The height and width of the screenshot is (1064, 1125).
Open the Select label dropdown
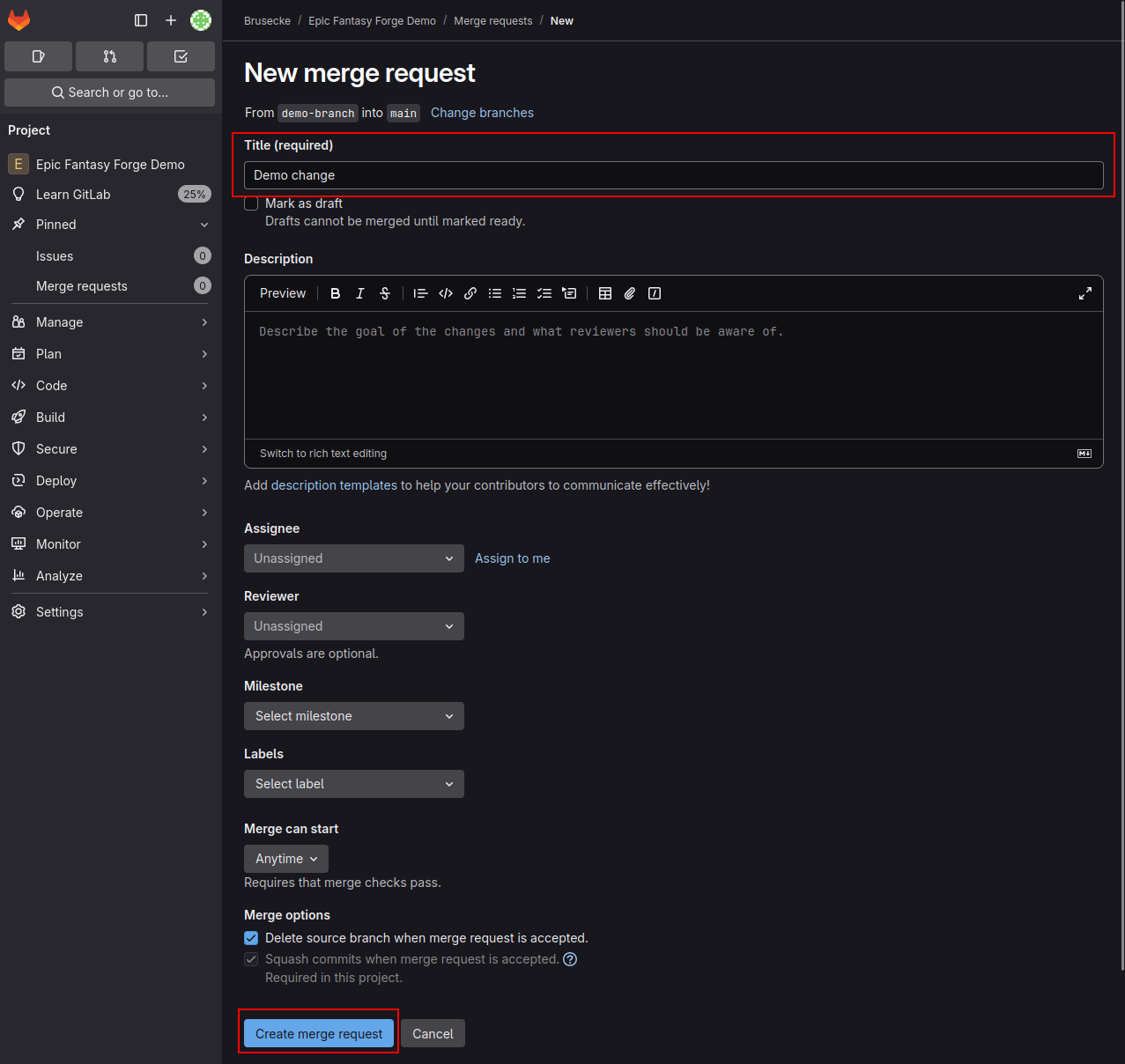click(x=354, y=784)
